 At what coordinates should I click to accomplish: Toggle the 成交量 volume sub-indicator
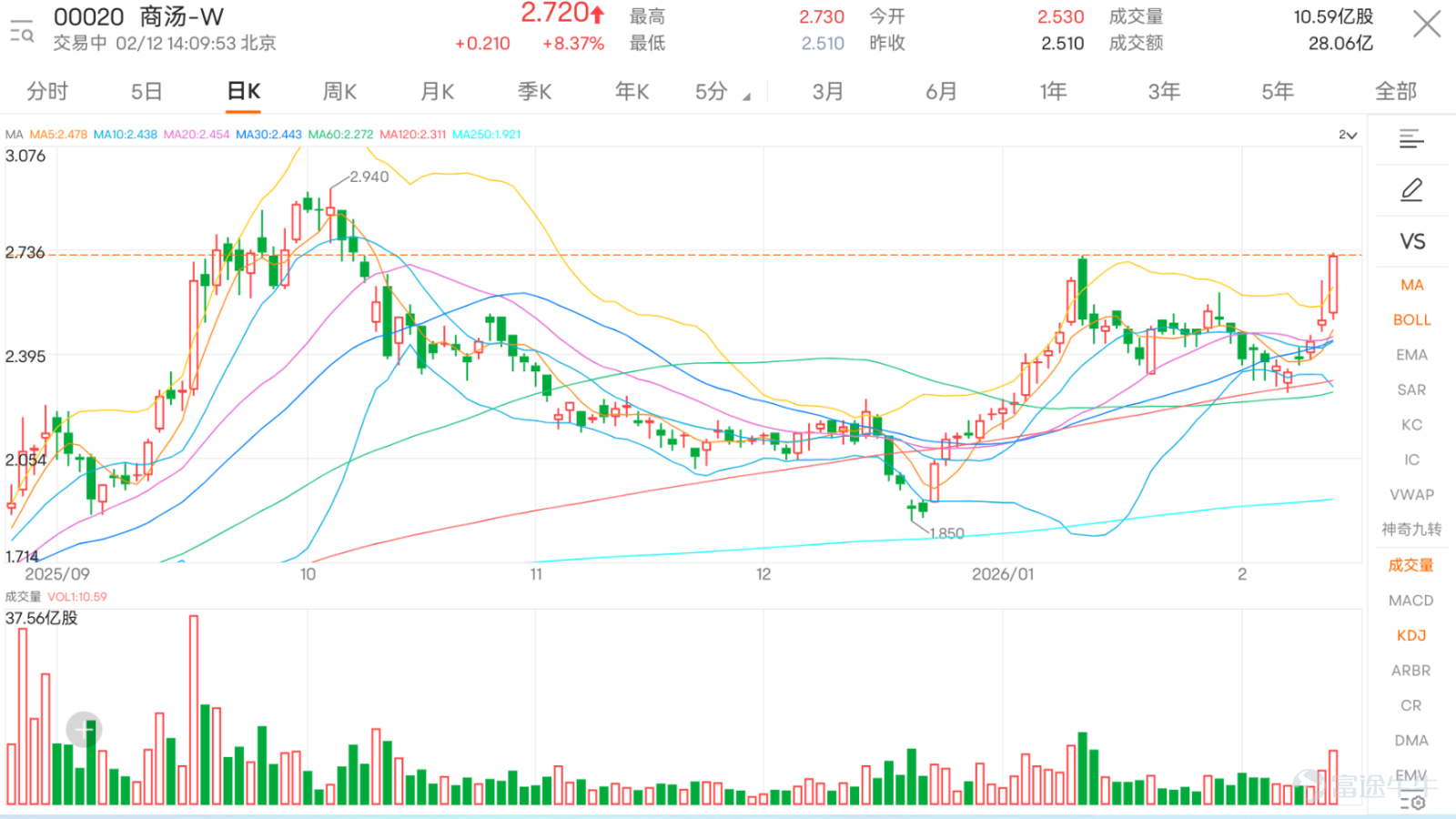click(1411, 565)
